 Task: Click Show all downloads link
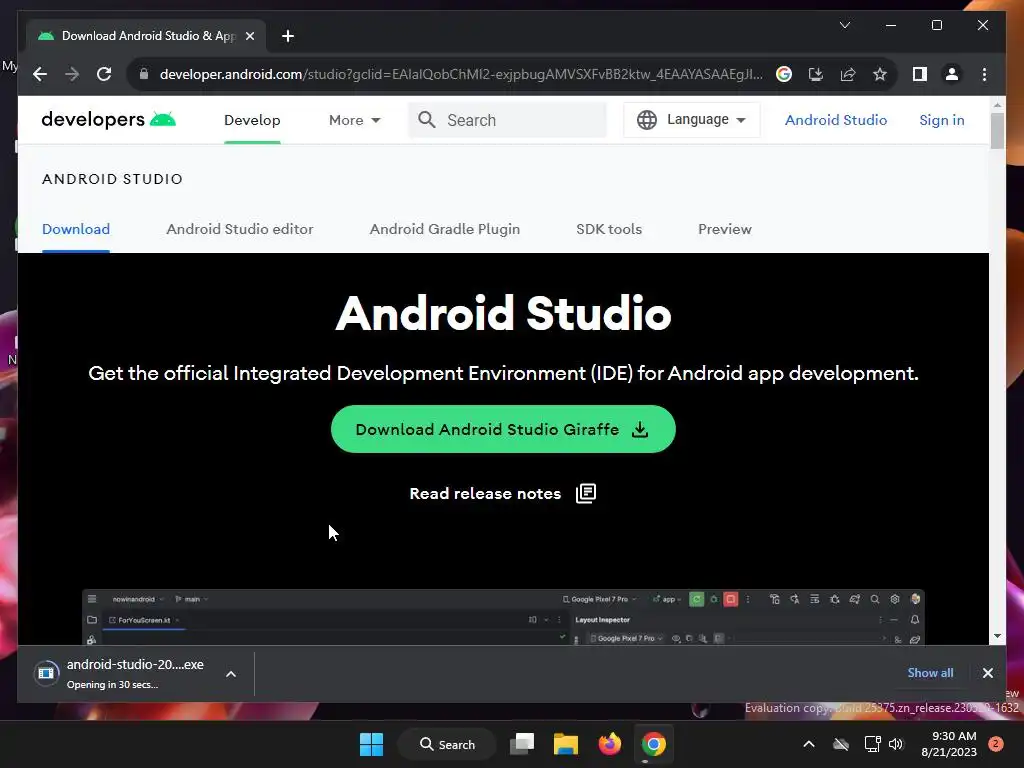click(x=930, y=673)
